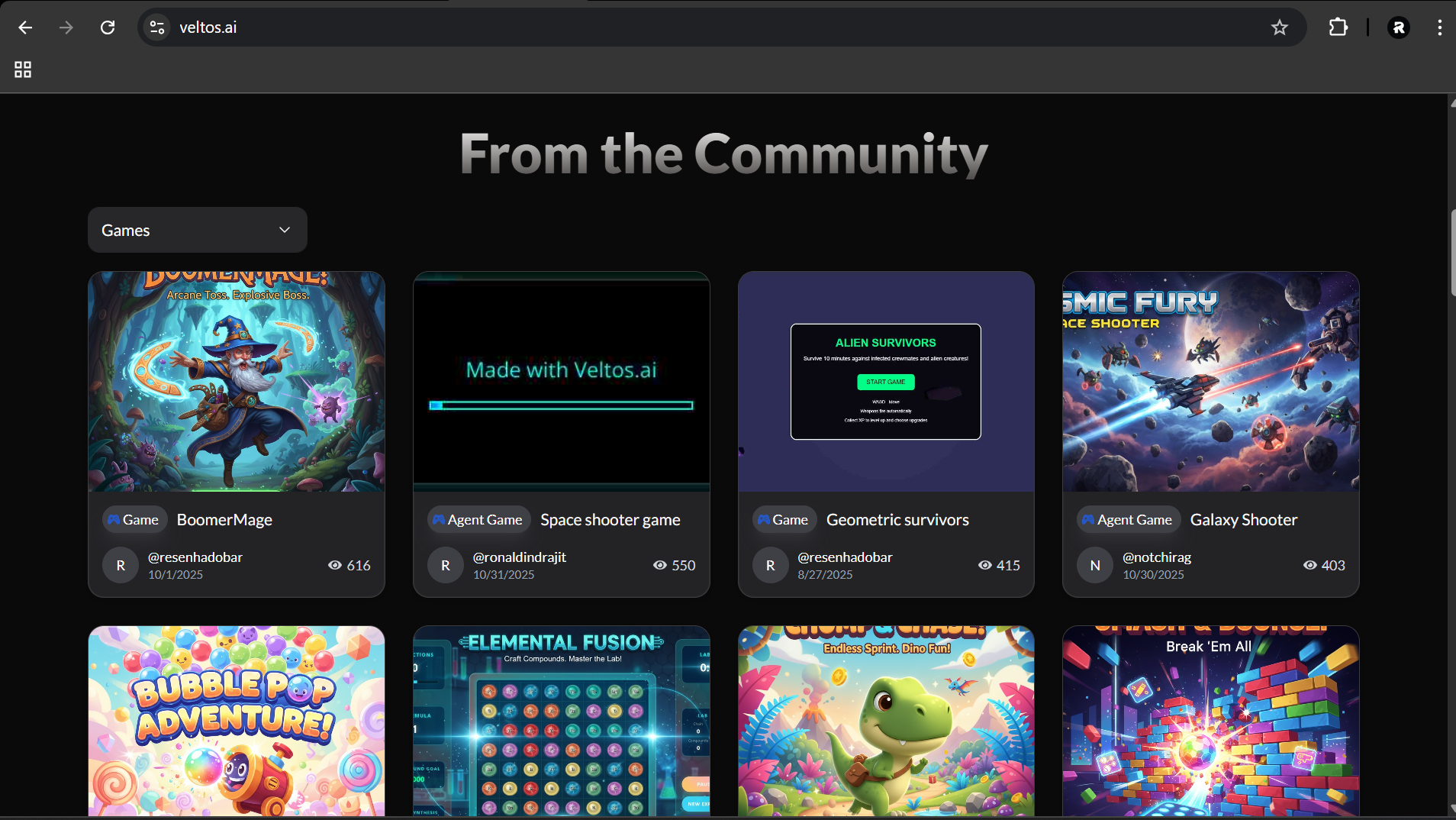Bookmark this page with star icon
The width and height of the screenshot is (1456, 820).
click(1279, 27)
